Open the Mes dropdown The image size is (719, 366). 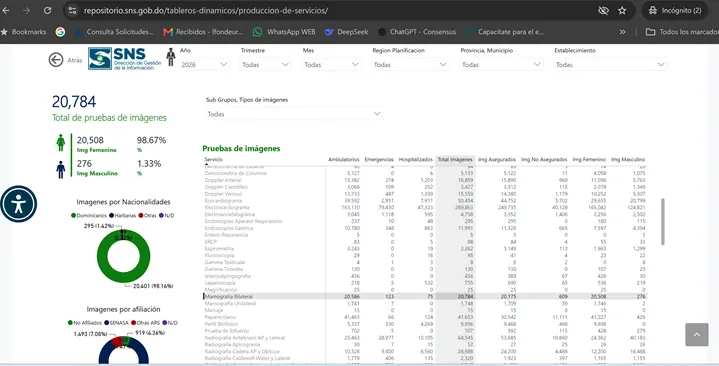pyautogui.click(x=331, y=65)
